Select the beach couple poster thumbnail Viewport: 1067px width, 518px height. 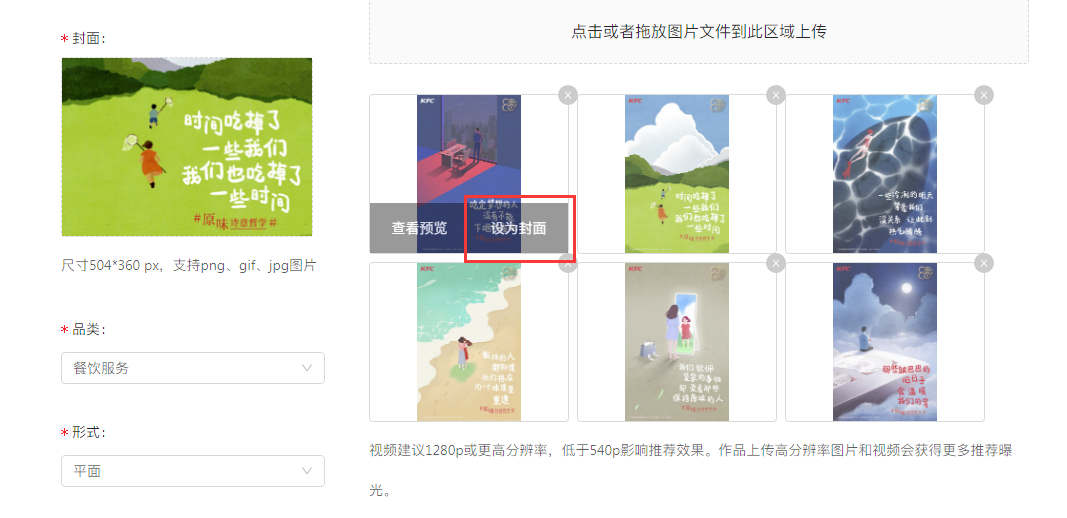coord(469,342)
